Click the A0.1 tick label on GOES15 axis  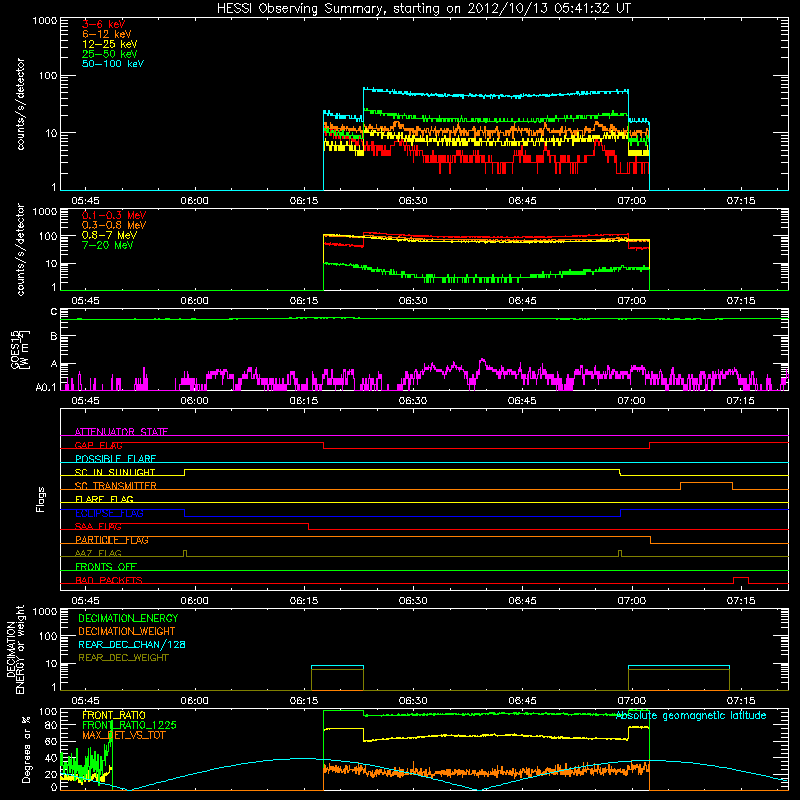46,388
